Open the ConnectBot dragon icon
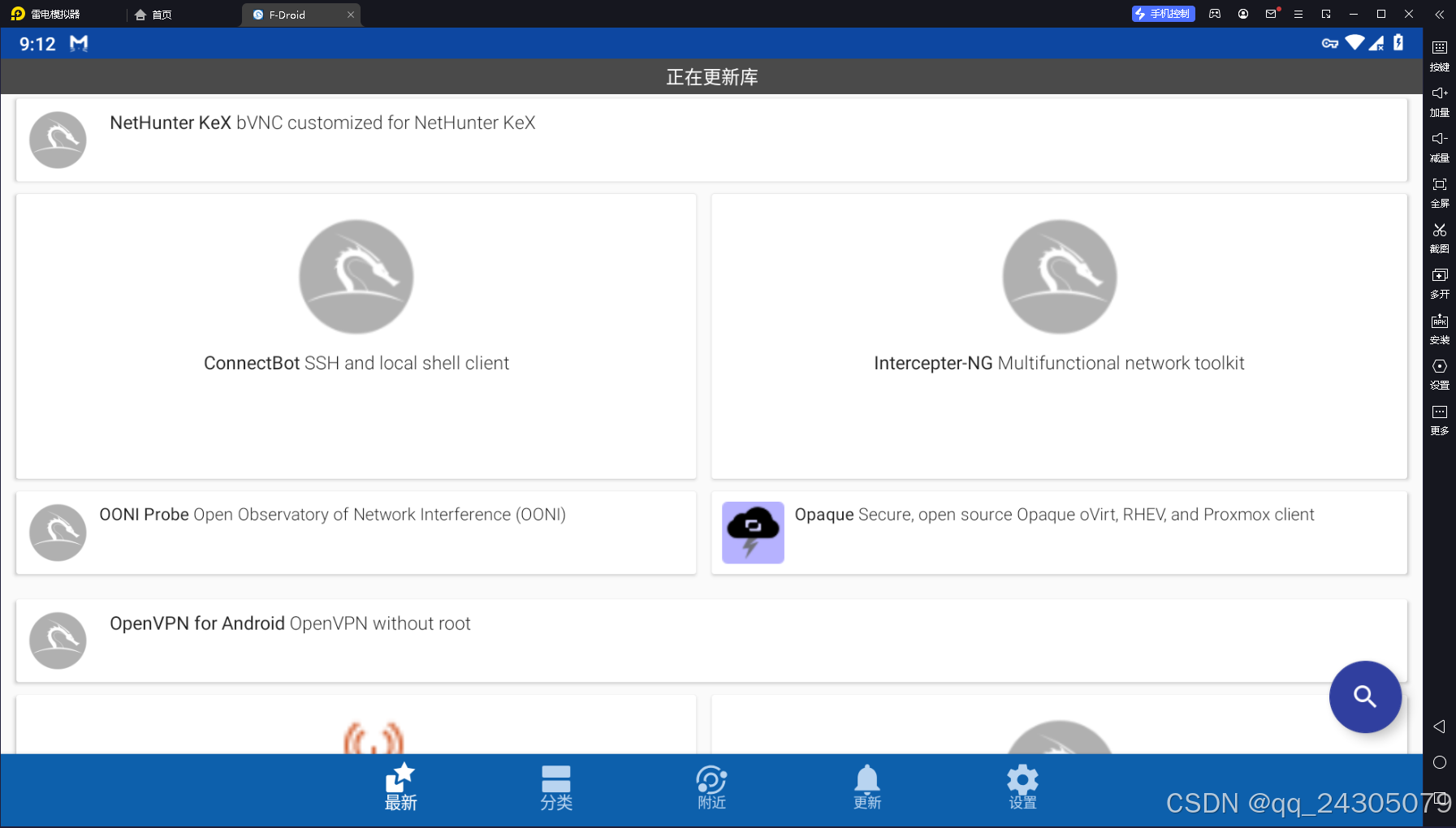 (356, 276)
